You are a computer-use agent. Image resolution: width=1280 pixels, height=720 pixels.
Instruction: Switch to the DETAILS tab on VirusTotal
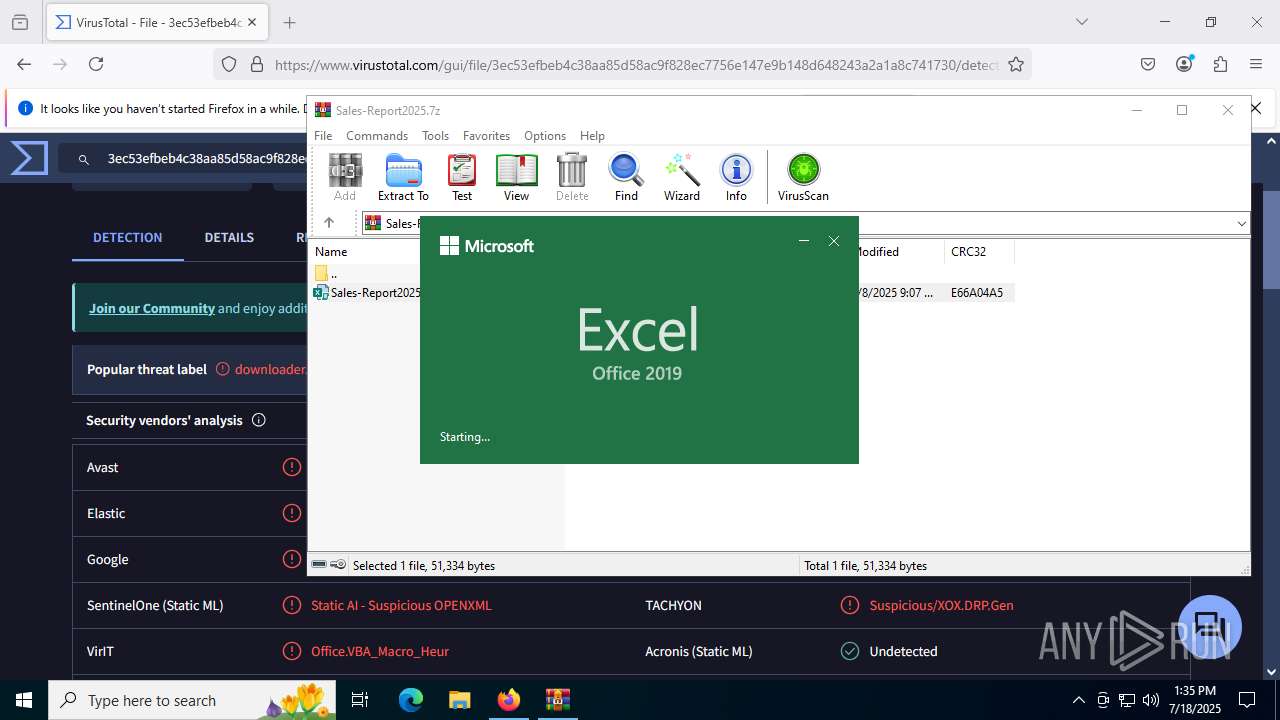coord(229,238)
